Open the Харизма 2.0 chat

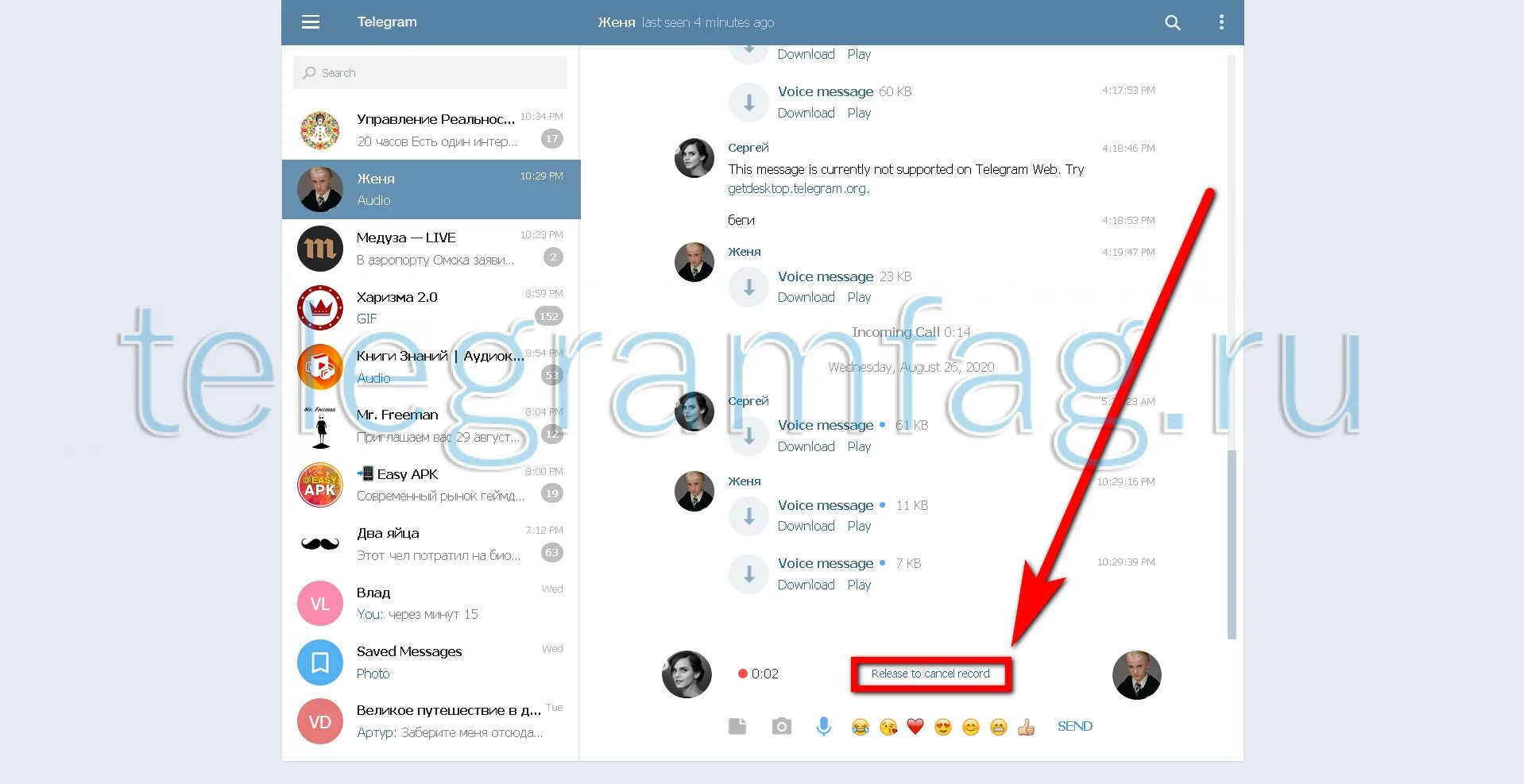(431, 307)
